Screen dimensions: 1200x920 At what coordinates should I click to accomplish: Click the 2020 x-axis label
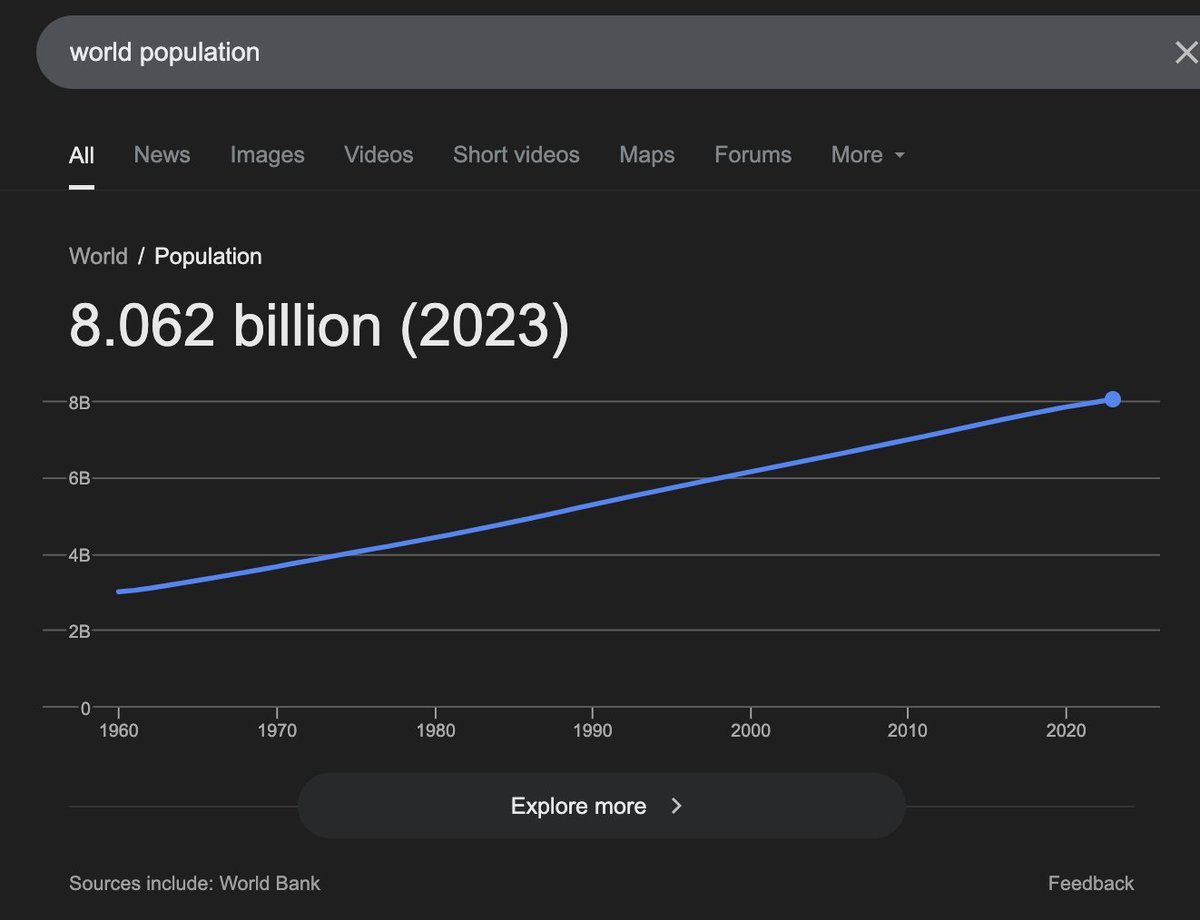click(x=1066, y=731)
